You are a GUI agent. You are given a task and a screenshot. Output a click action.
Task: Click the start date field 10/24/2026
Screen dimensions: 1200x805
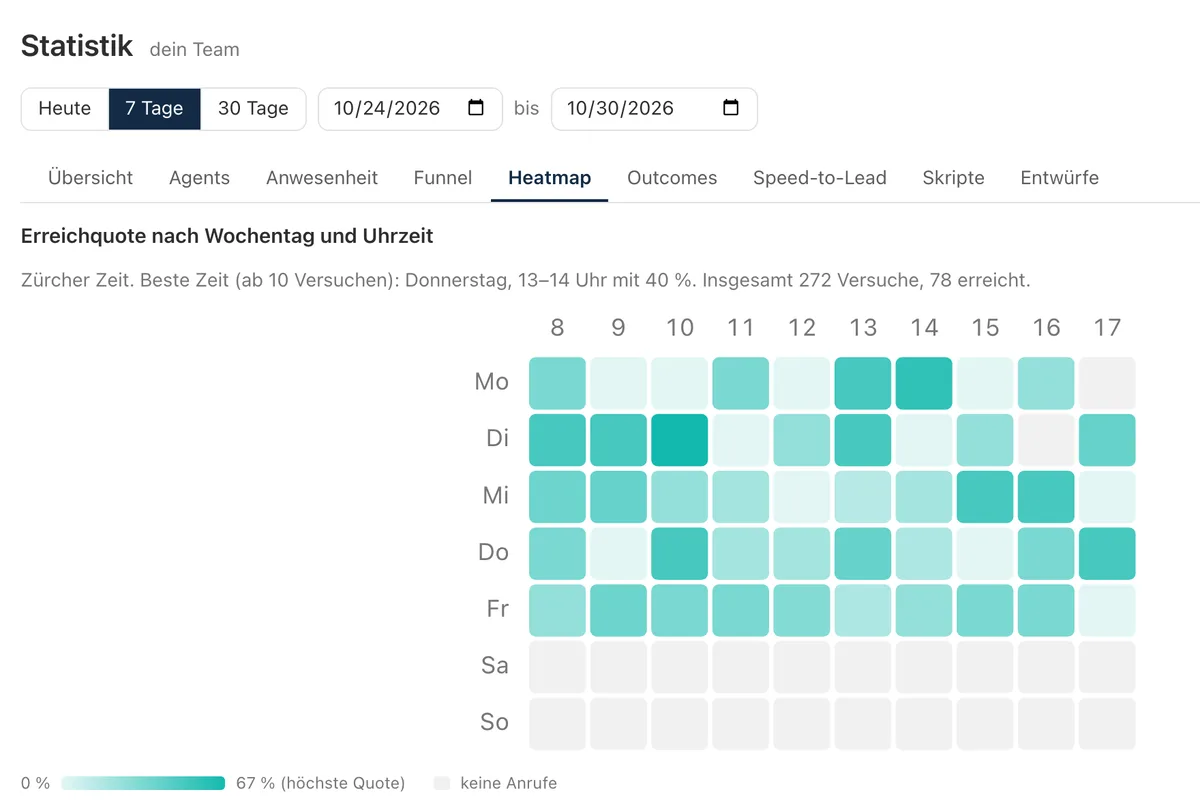click(410, 109)
